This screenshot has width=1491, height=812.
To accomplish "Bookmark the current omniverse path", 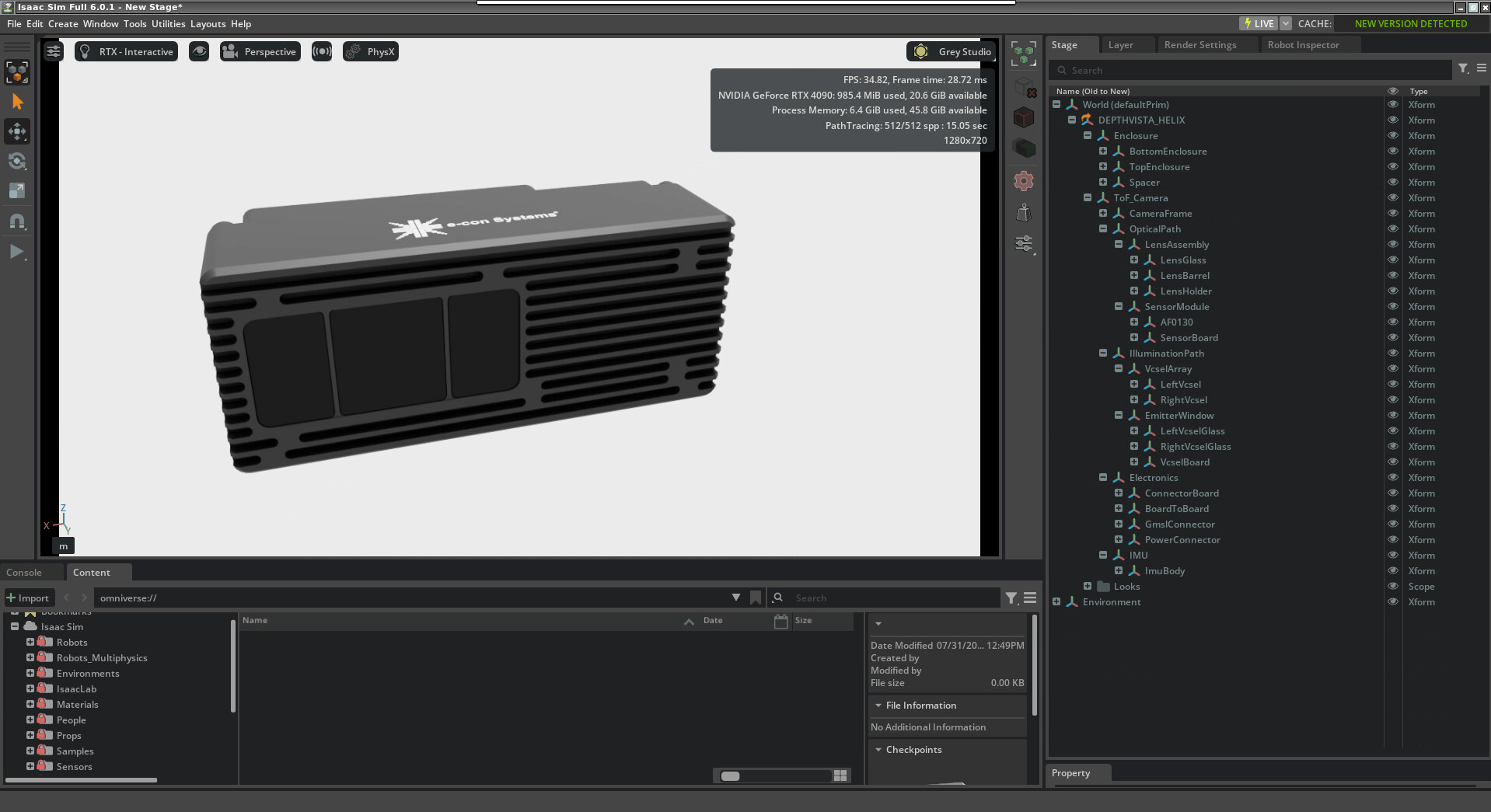I will point(756,598).
